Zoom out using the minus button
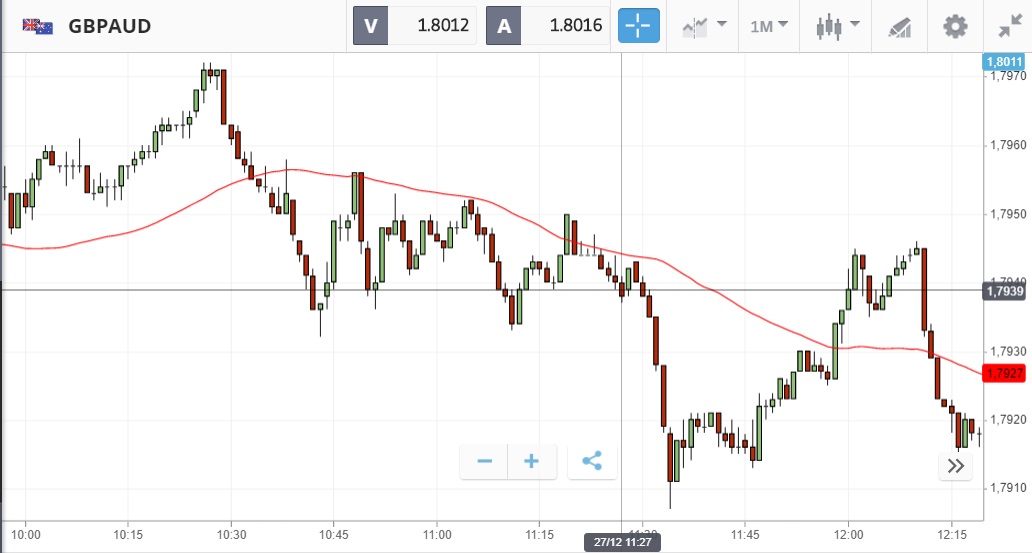 point(485,461)
